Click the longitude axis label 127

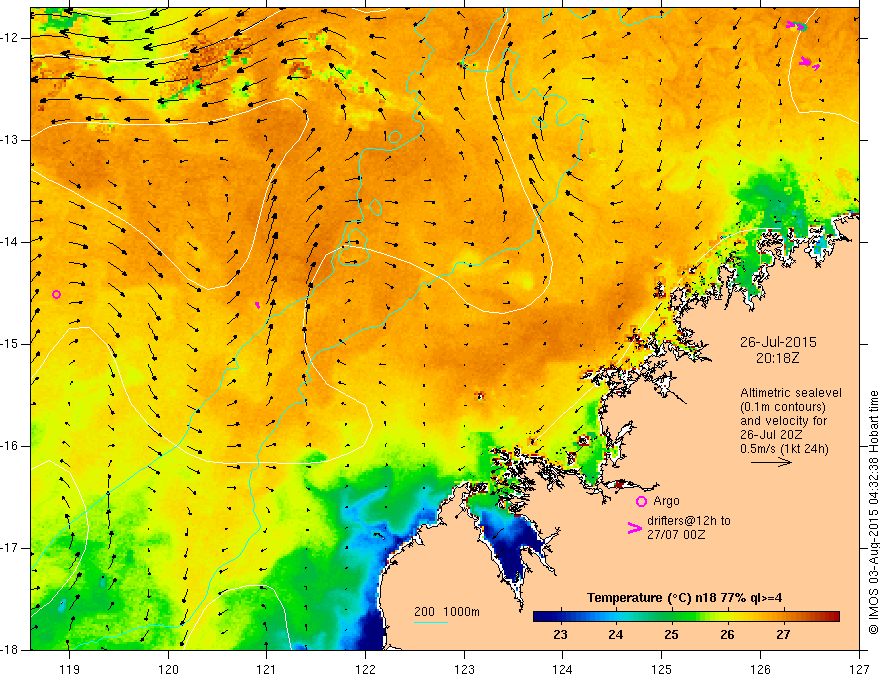click(859, 669)
